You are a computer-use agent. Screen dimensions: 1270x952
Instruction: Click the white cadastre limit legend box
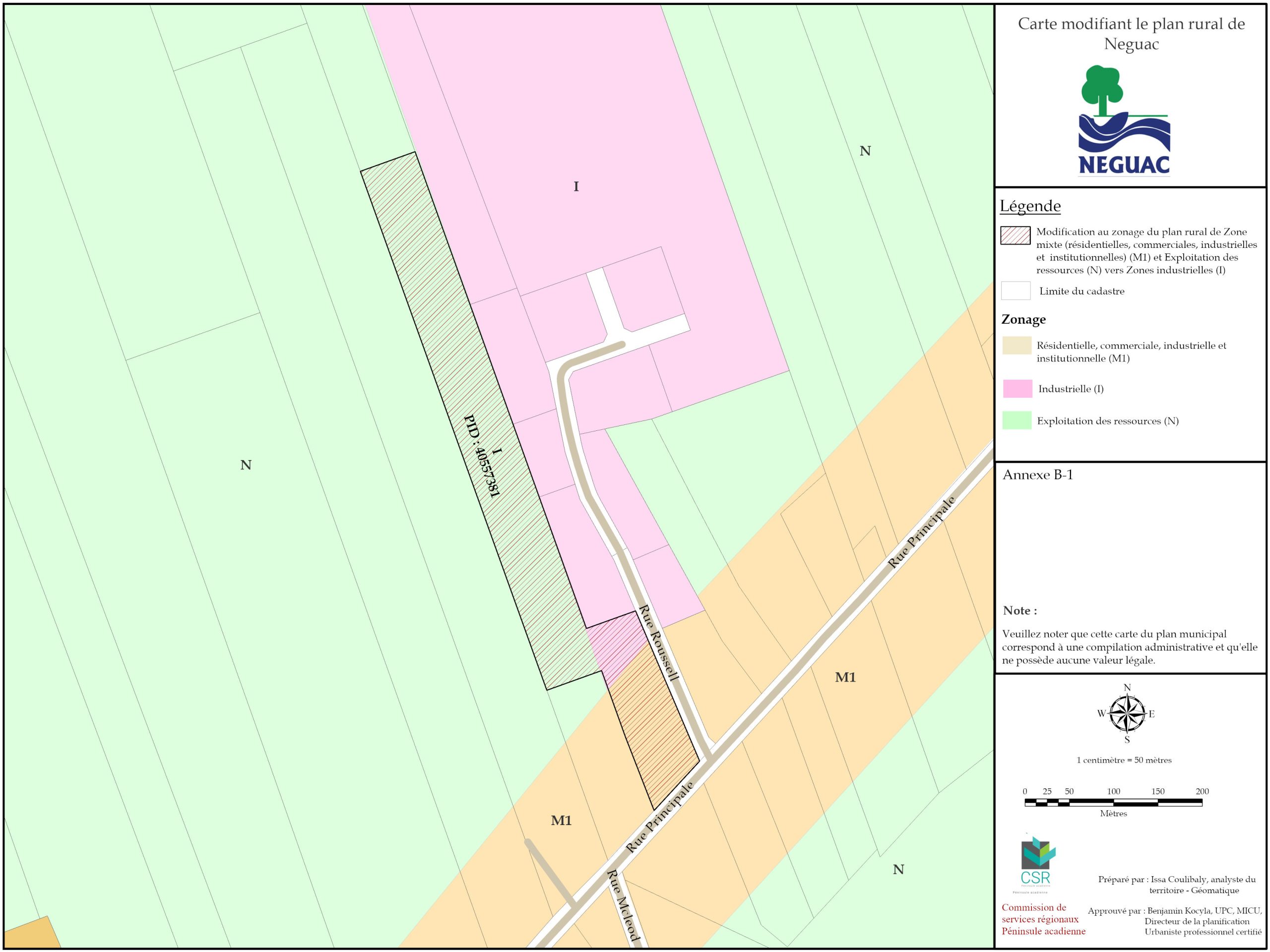pos(1015,291)
